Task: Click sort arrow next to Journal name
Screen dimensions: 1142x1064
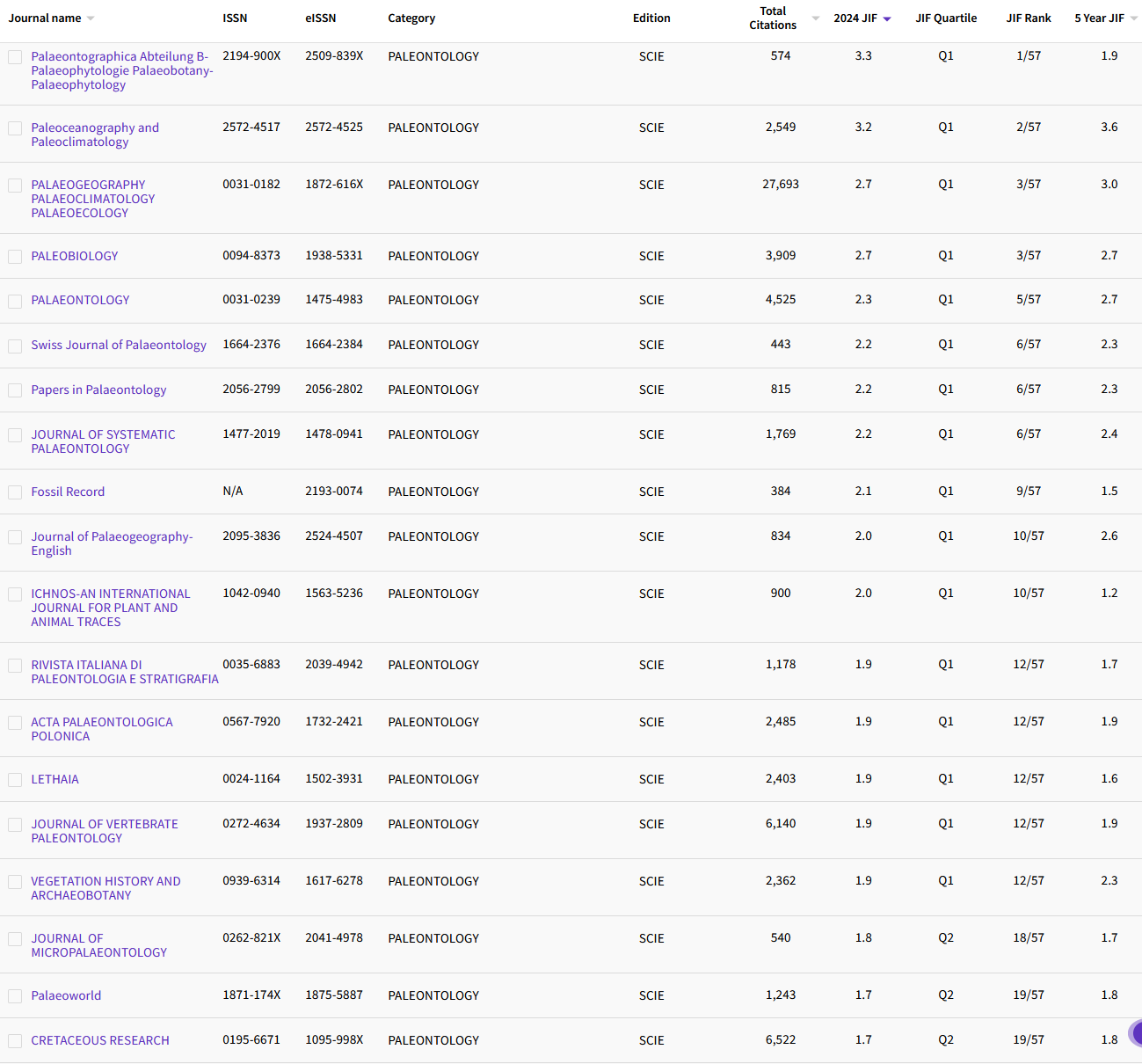Action: pyautogui.click(x=91, y=18)
